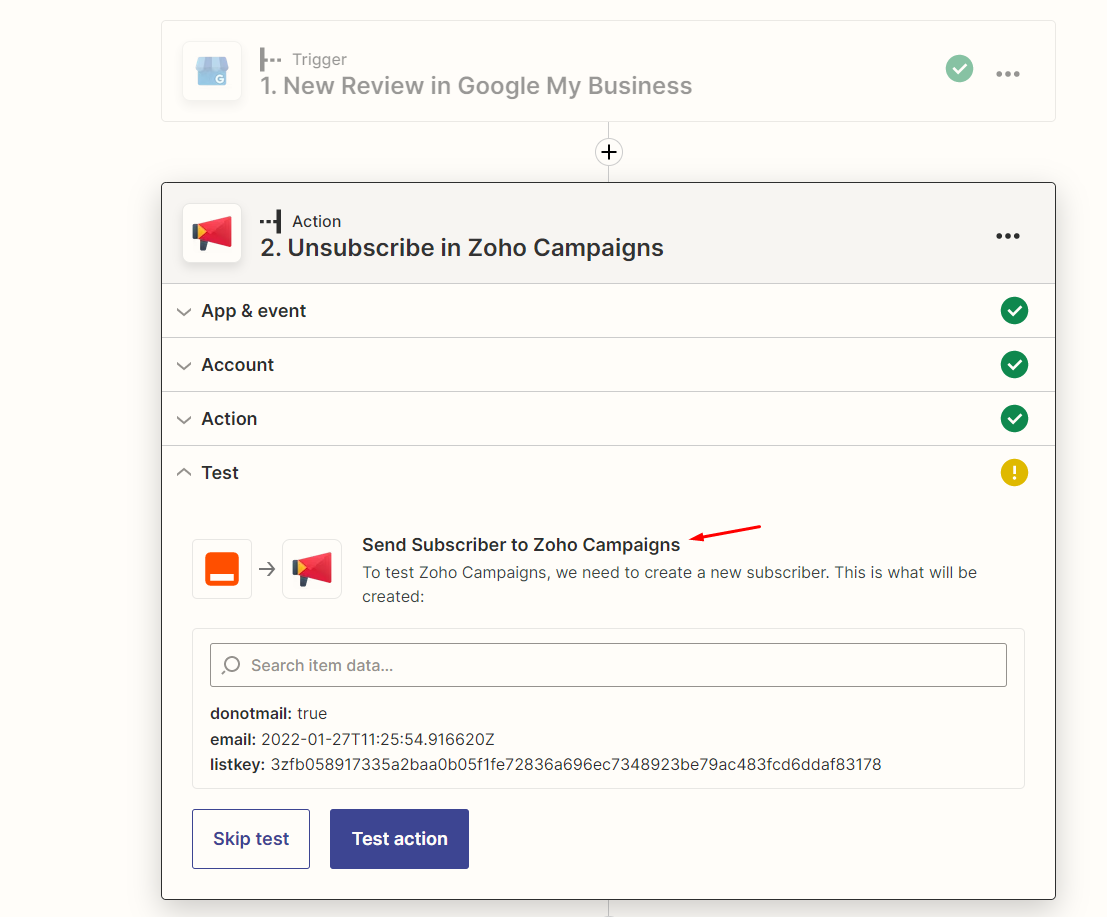Click the Account green check icon

coord(1014,364)
